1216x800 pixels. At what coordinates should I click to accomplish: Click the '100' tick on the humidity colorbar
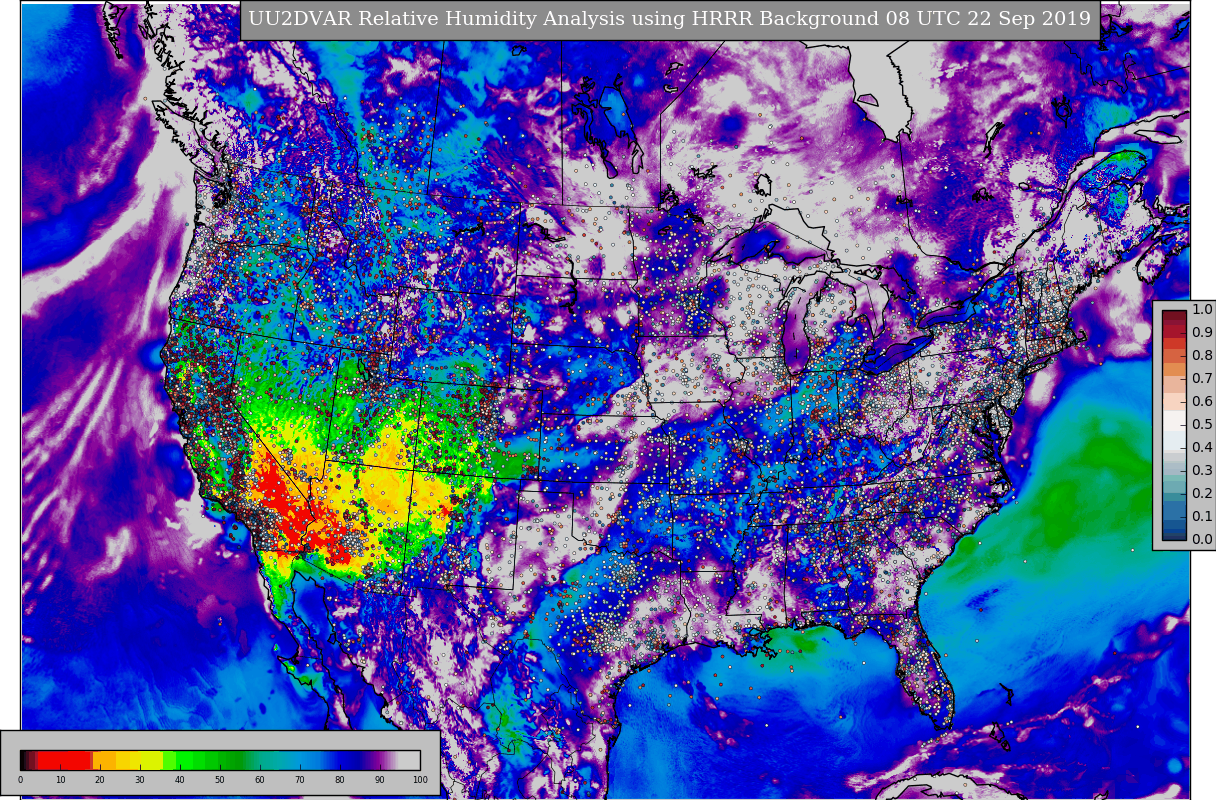tap(420, 780)
